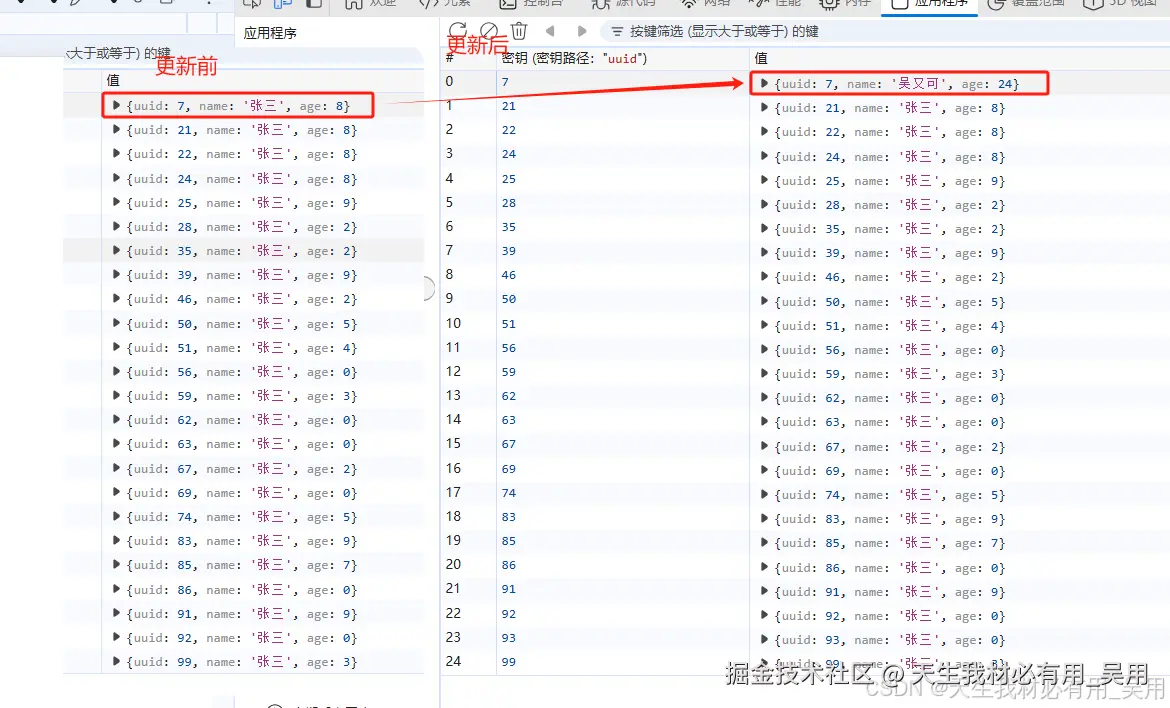Screen dimensions: 1170x708
Task: Go to the previous page arrow
Action: (x=550, y=31)
